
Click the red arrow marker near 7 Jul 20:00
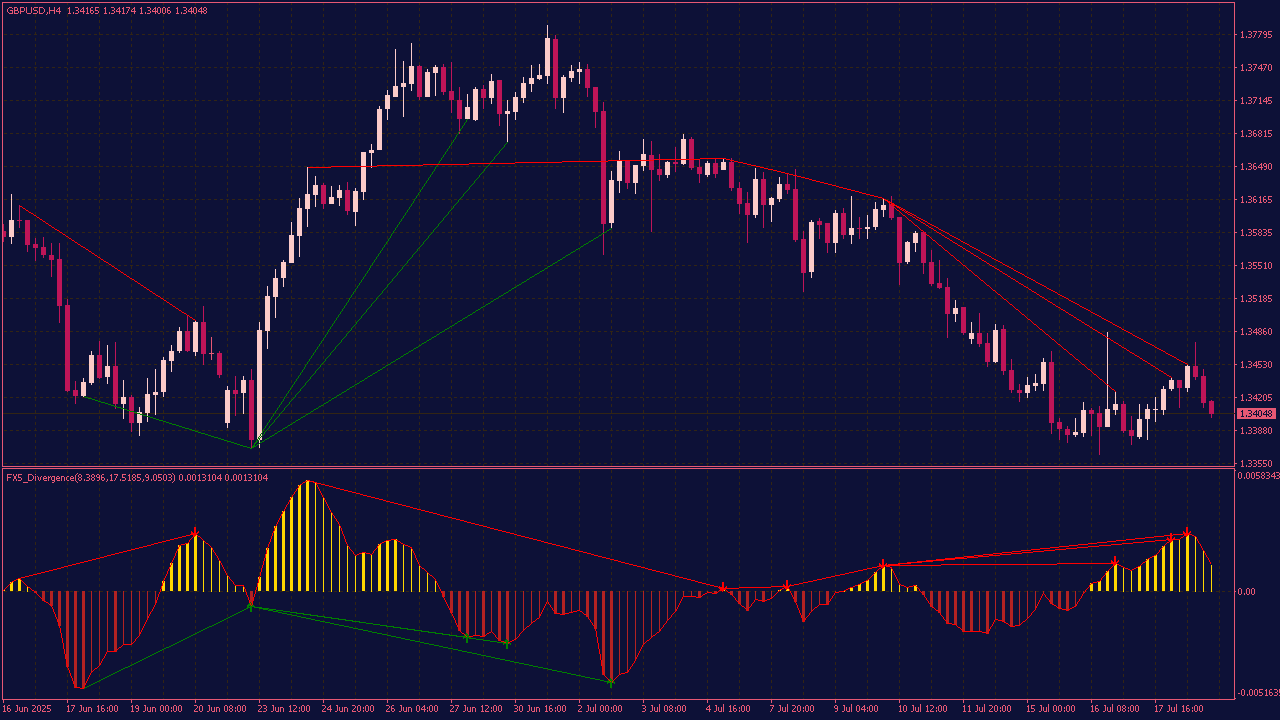pos(787,585)
